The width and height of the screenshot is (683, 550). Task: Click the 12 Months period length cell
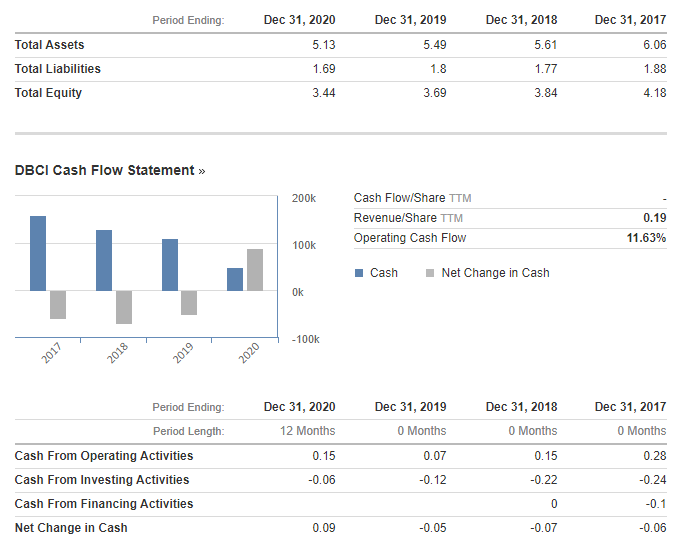(307, 431)
